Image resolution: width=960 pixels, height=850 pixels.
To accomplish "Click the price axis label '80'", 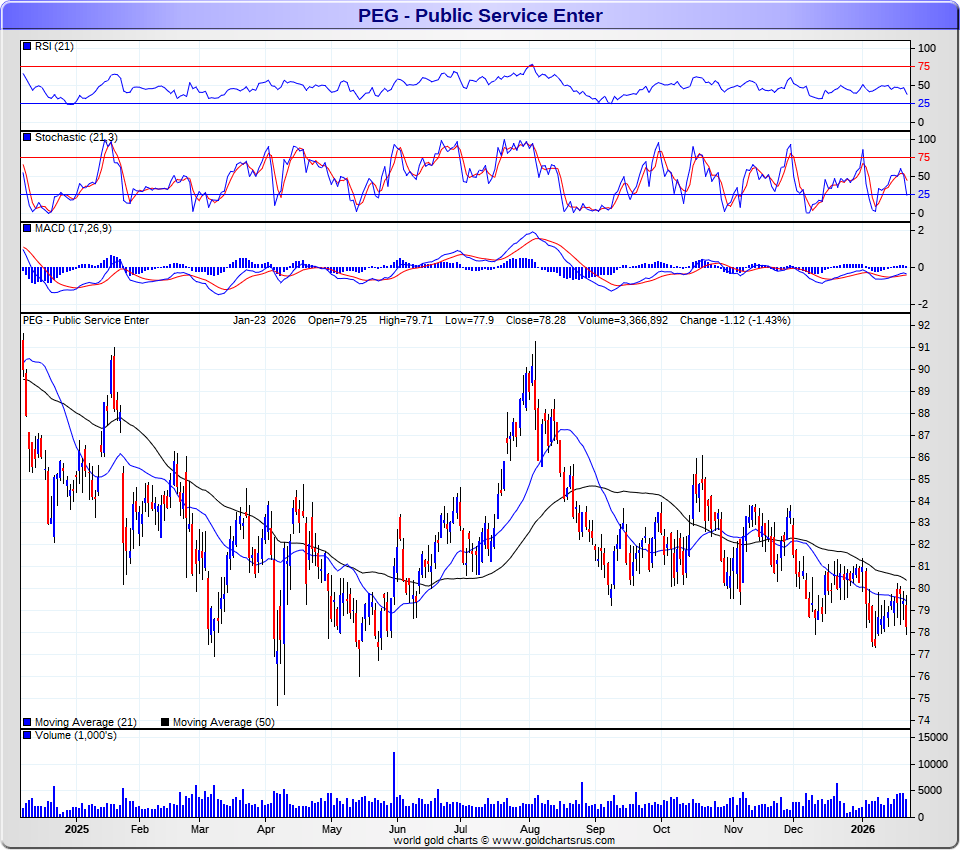I will point(924,589).
